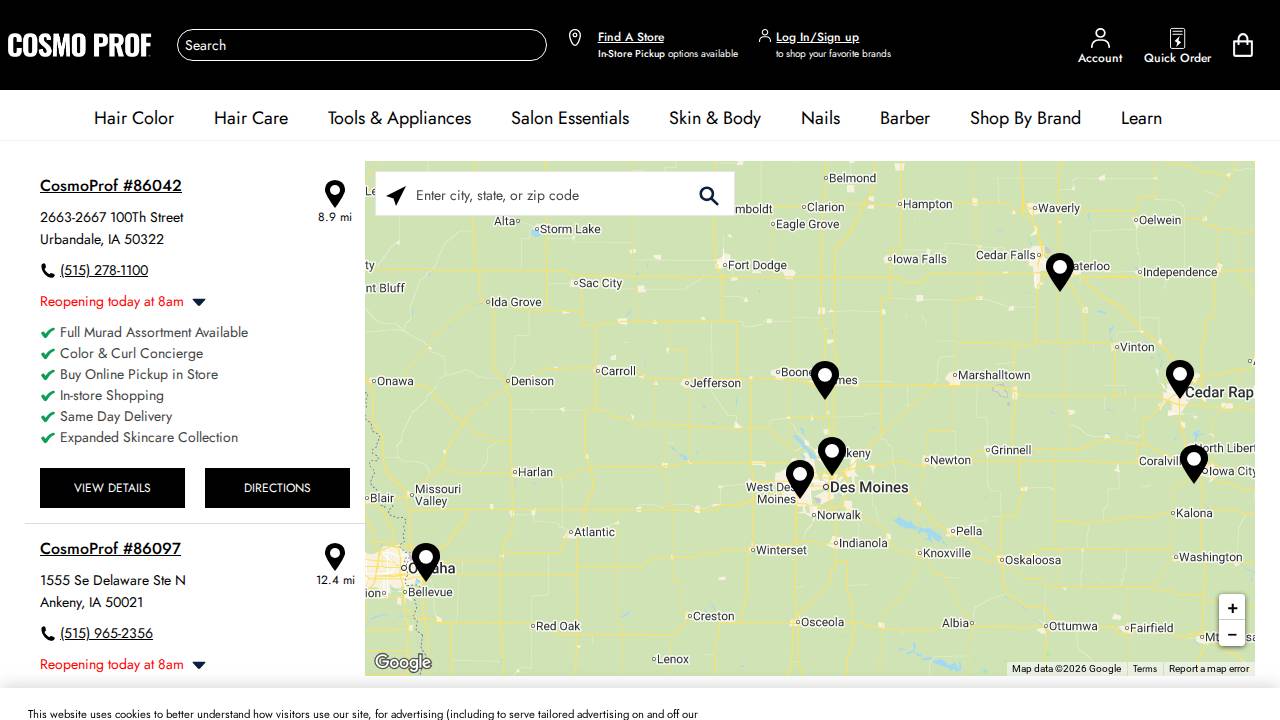The height and width of the screenshot is (720, 1280).
Task: Use the geolocation arrow in the map search field
Action: [x=395, y=196]
